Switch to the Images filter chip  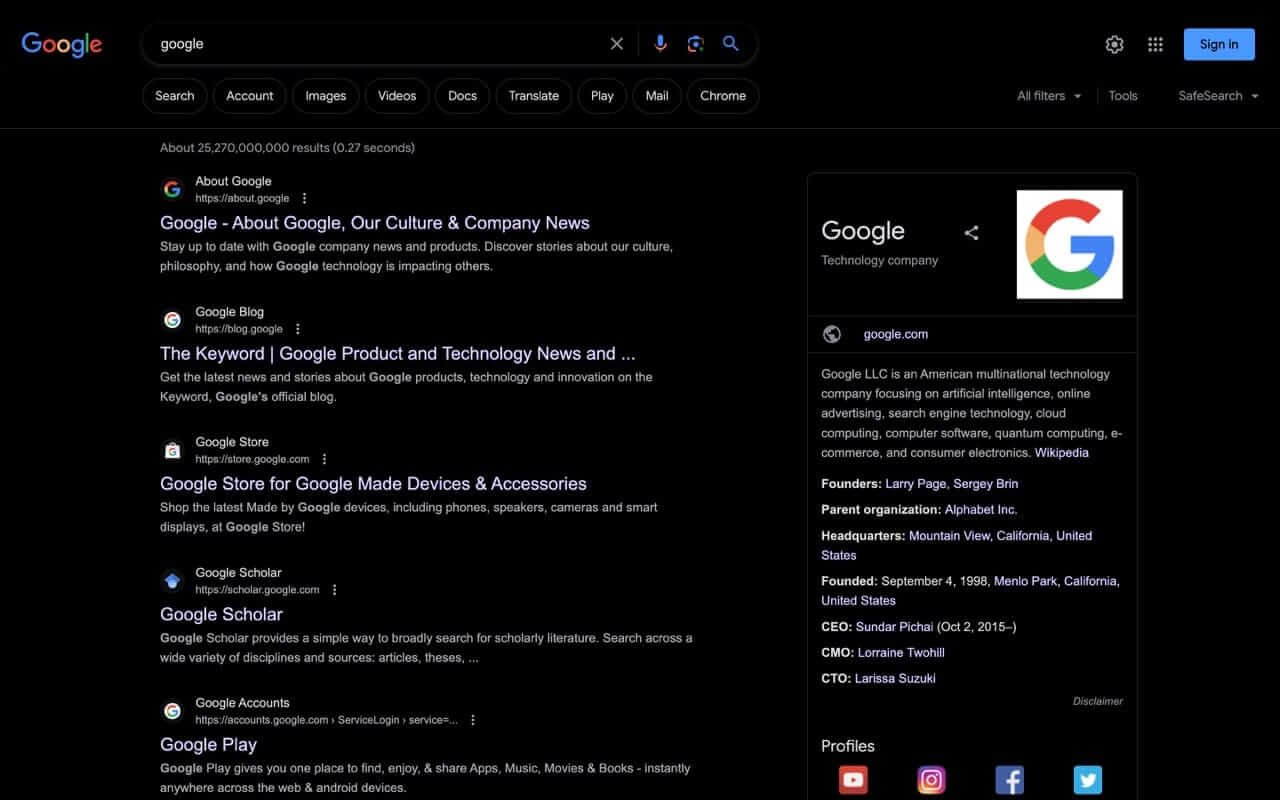pyautogui.click(x=326, y=96)
